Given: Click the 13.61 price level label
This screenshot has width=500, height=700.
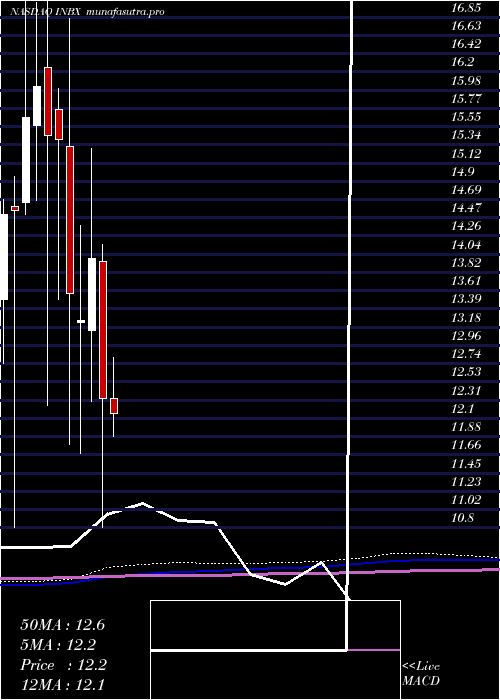Looking at the screenshot, I should [x=466, y=281].
